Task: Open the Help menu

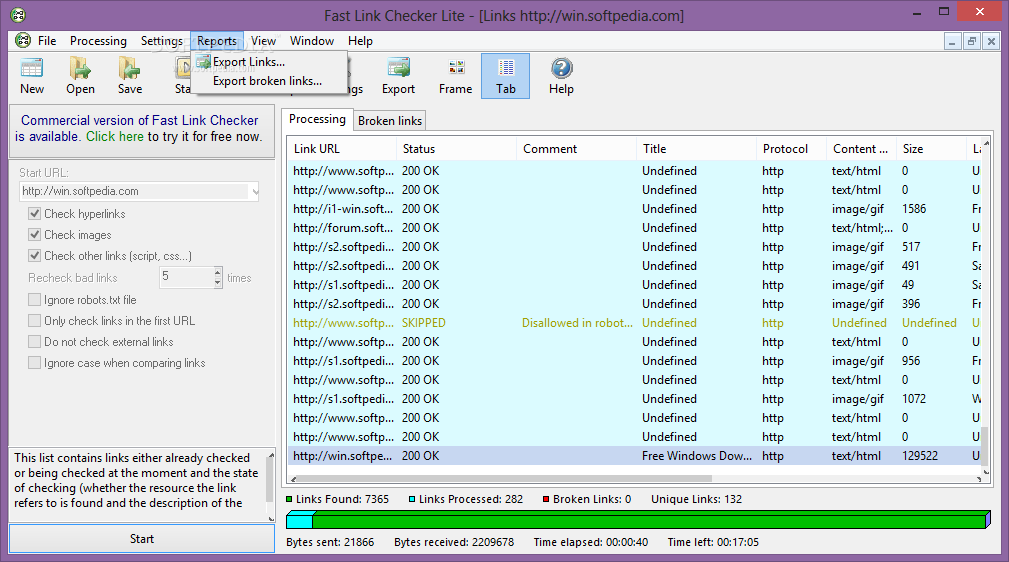Action: 360,41
